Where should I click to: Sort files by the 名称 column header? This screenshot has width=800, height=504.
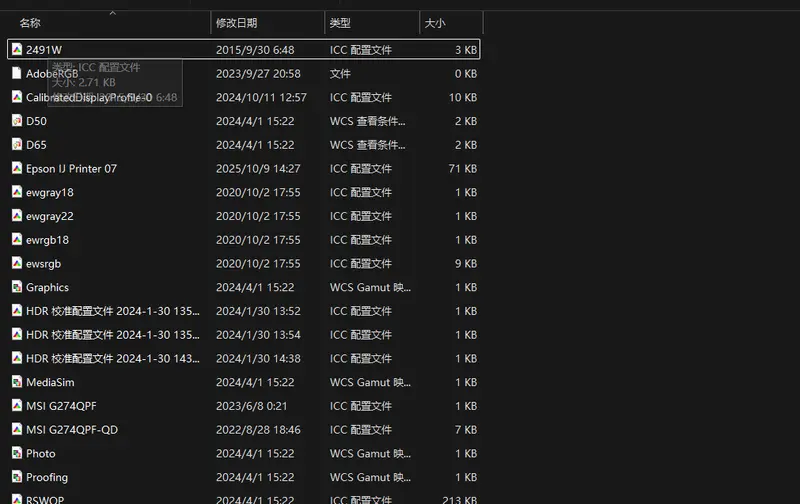coord(30,23)
